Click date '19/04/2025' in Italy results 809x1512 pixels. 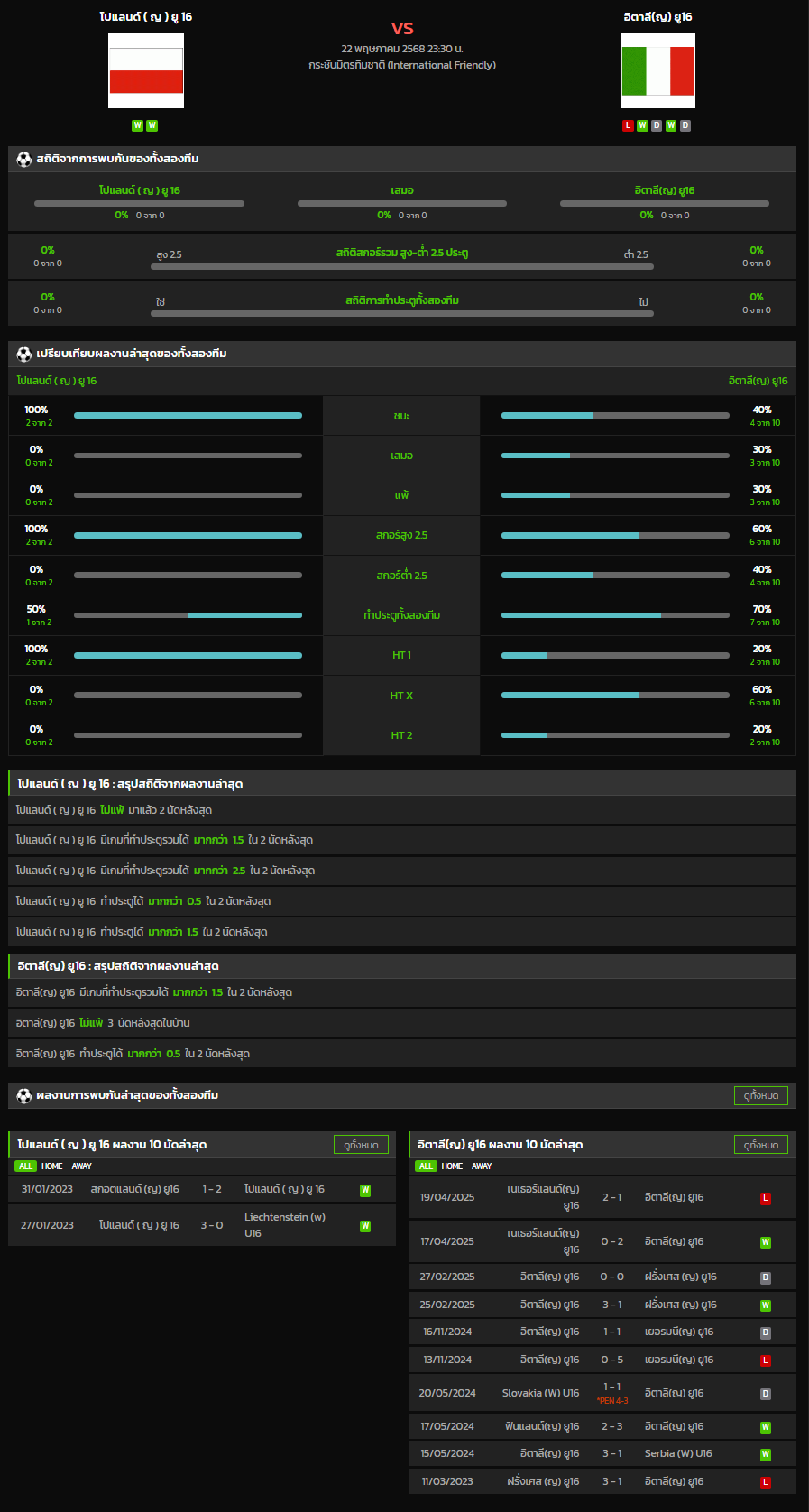pos(447,1197)
